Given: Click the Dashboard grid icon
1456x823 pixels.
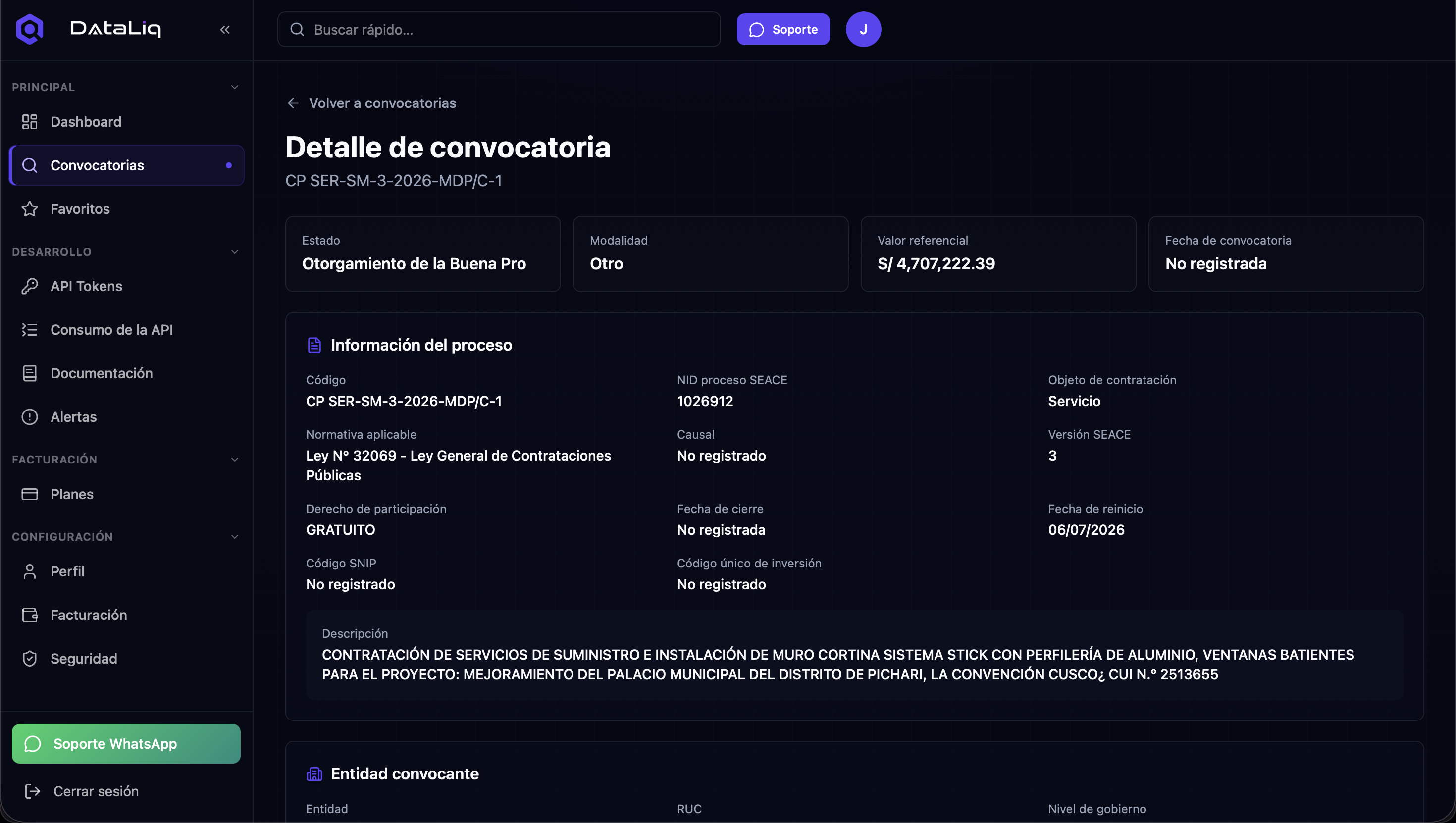Looking at the screenshot, I should [x=29, y=121].
